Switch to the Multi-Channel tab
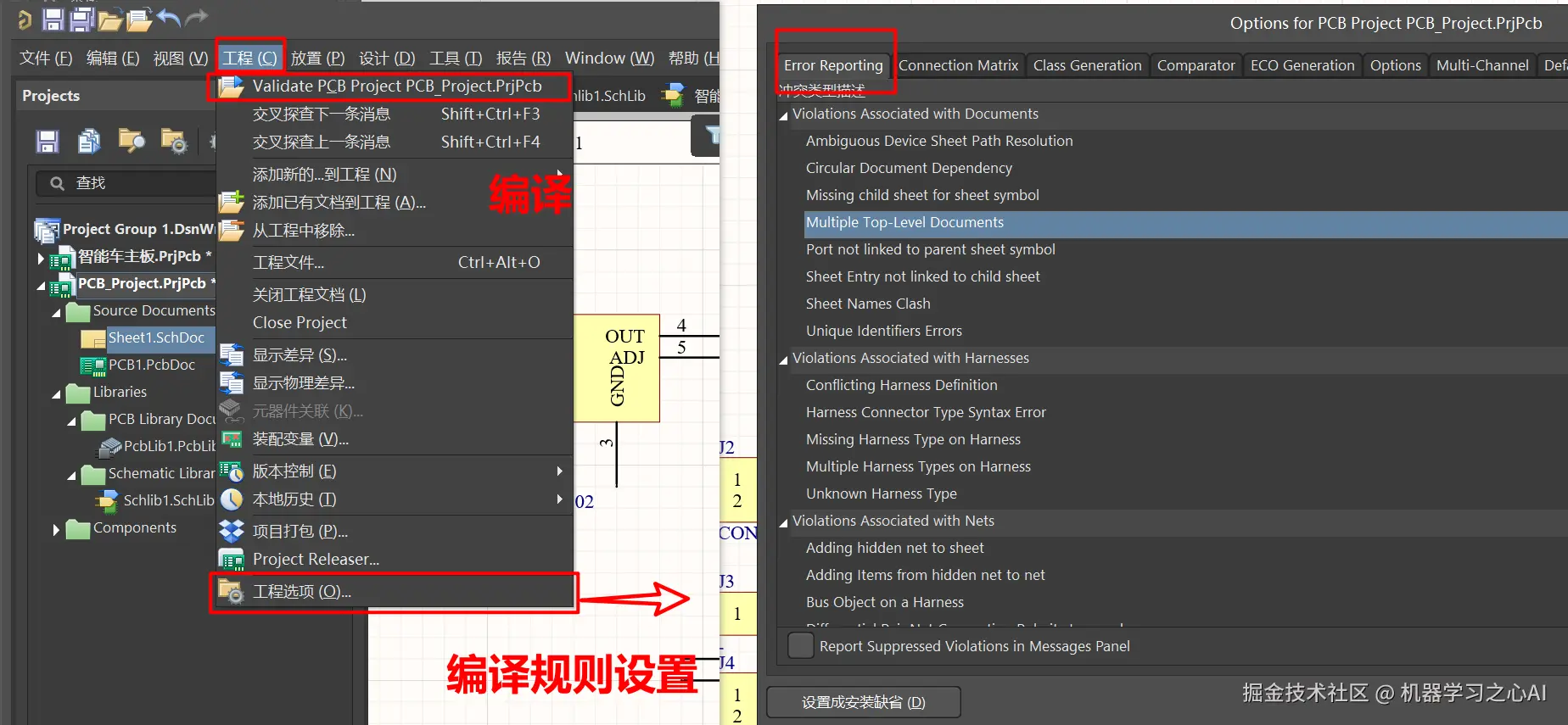 click(x=1482, y=65)
